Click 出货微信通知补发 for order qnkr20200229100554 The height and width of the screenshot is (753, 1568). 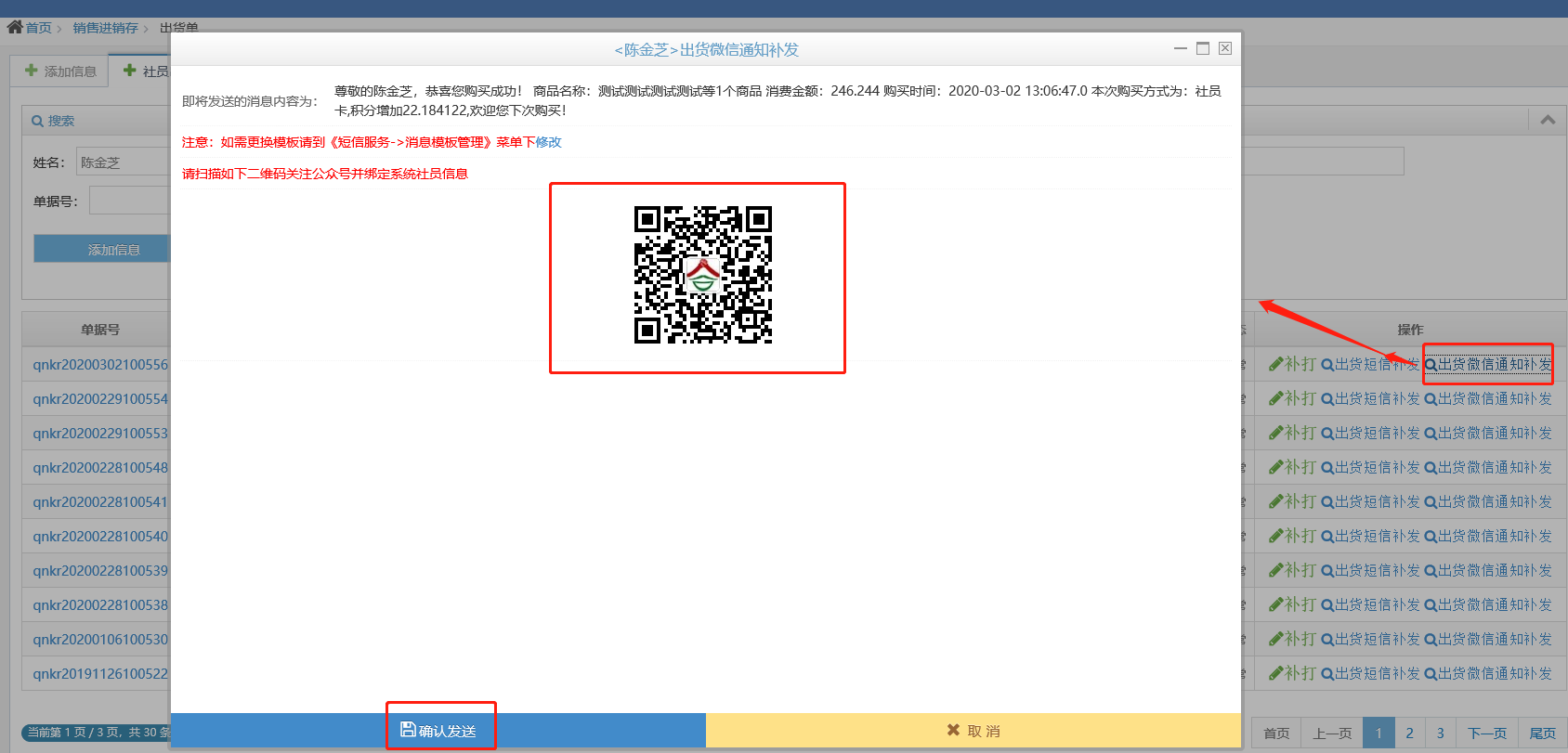pos(1488,399)
